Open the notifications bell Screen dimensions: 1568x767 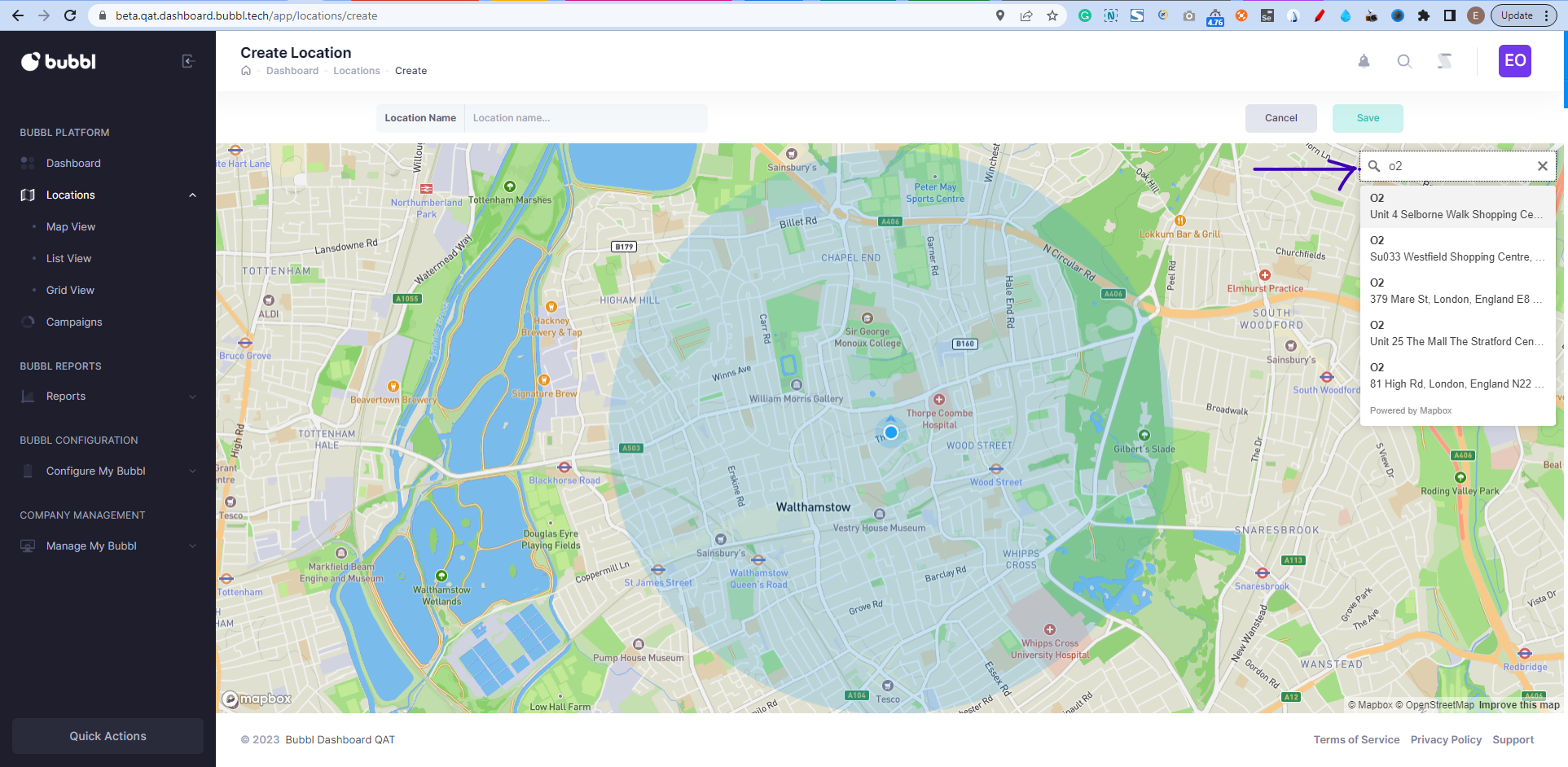point(1364,61)
